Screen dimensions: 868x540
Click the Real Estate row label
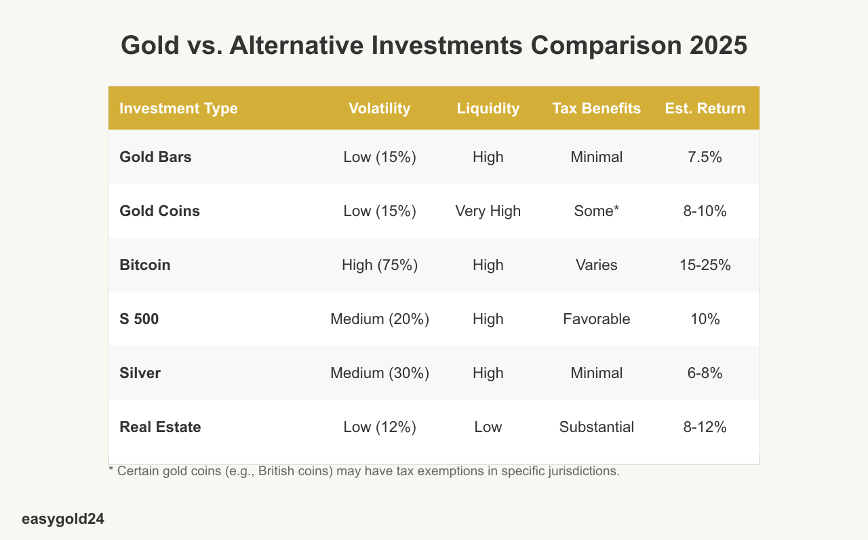[160, 427]
